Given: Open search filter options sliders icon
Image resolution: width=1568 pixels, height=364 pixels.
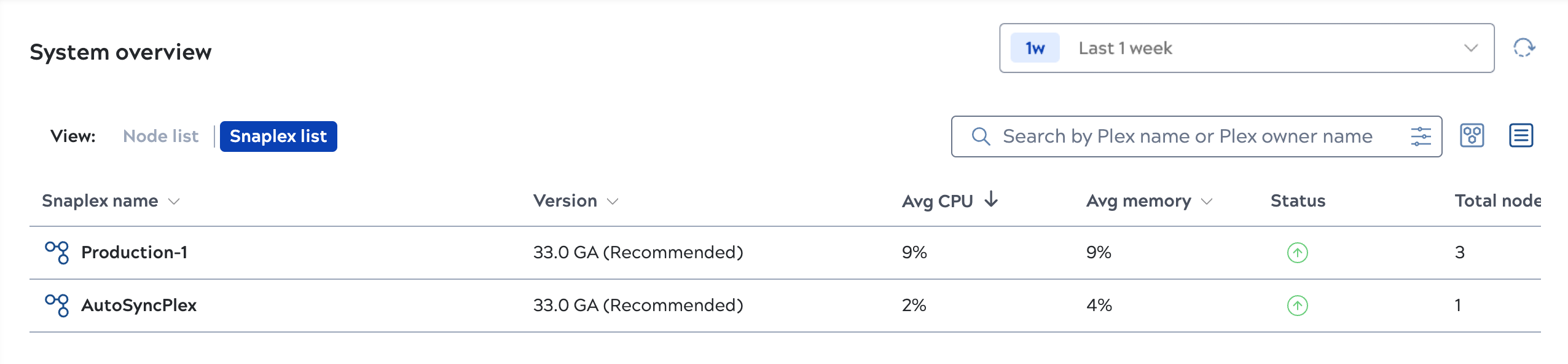Looking at the screenshot, I should 1421,136.
